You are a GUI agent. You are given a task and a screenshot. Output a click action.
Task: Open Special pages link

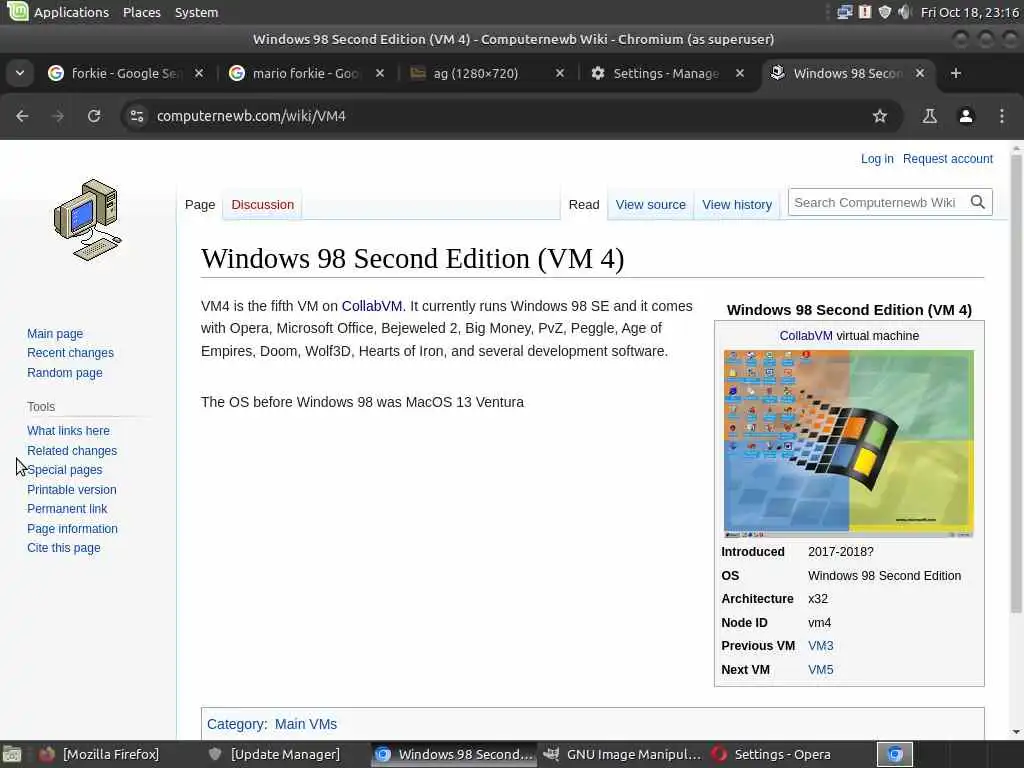(65, 470)
